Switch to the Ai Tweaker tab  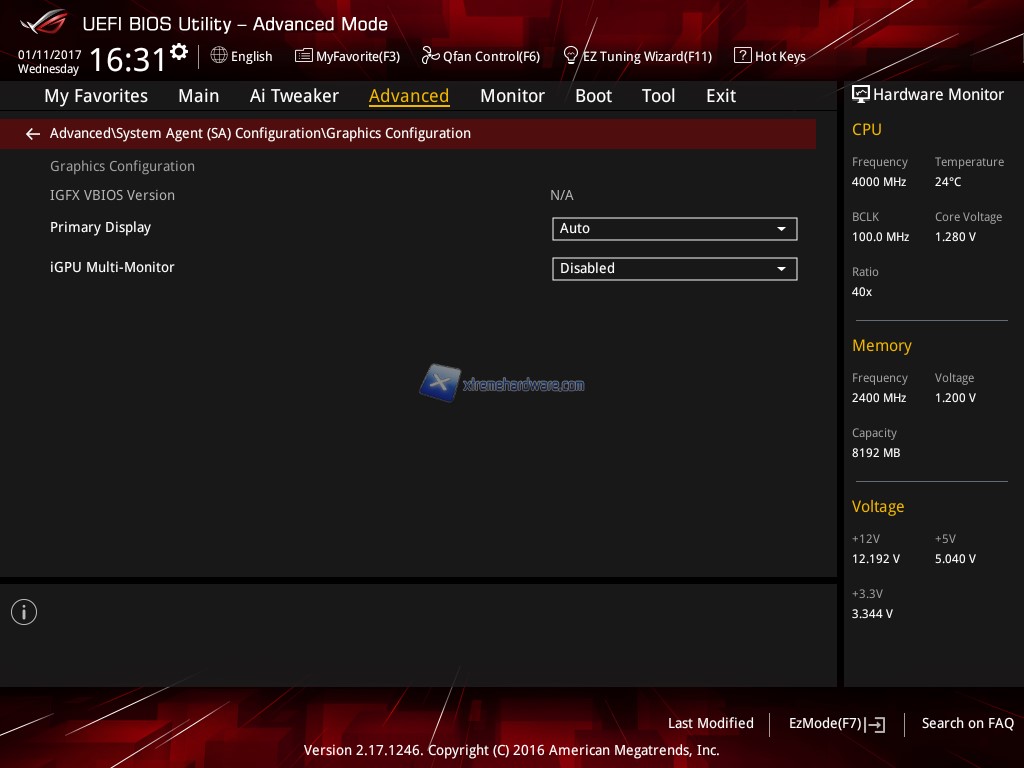pos(294,96)
